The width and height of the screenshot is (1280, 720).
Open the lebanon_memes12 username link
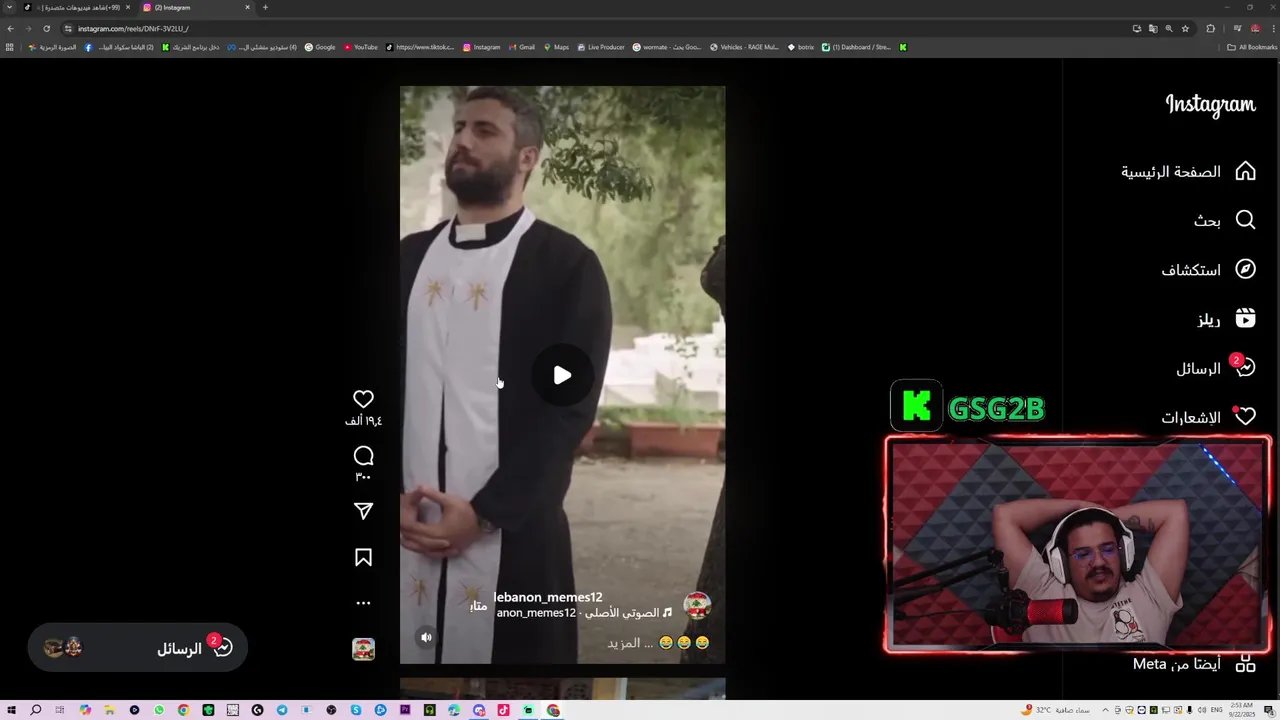[548, 597]
